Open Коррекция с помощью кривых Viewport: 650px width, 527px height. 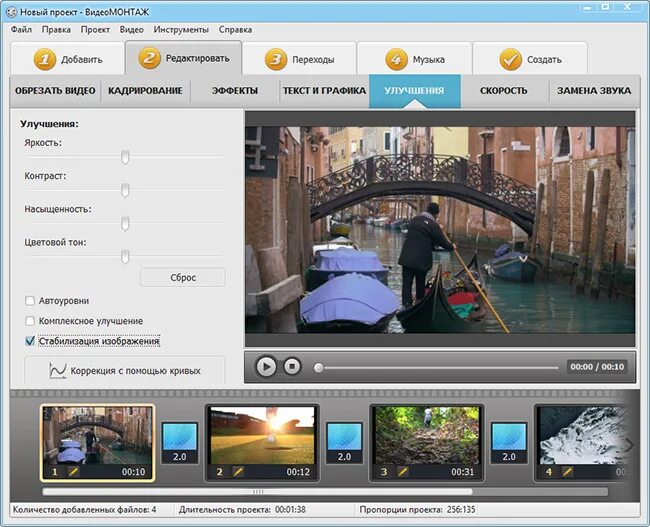click(125, 370)
